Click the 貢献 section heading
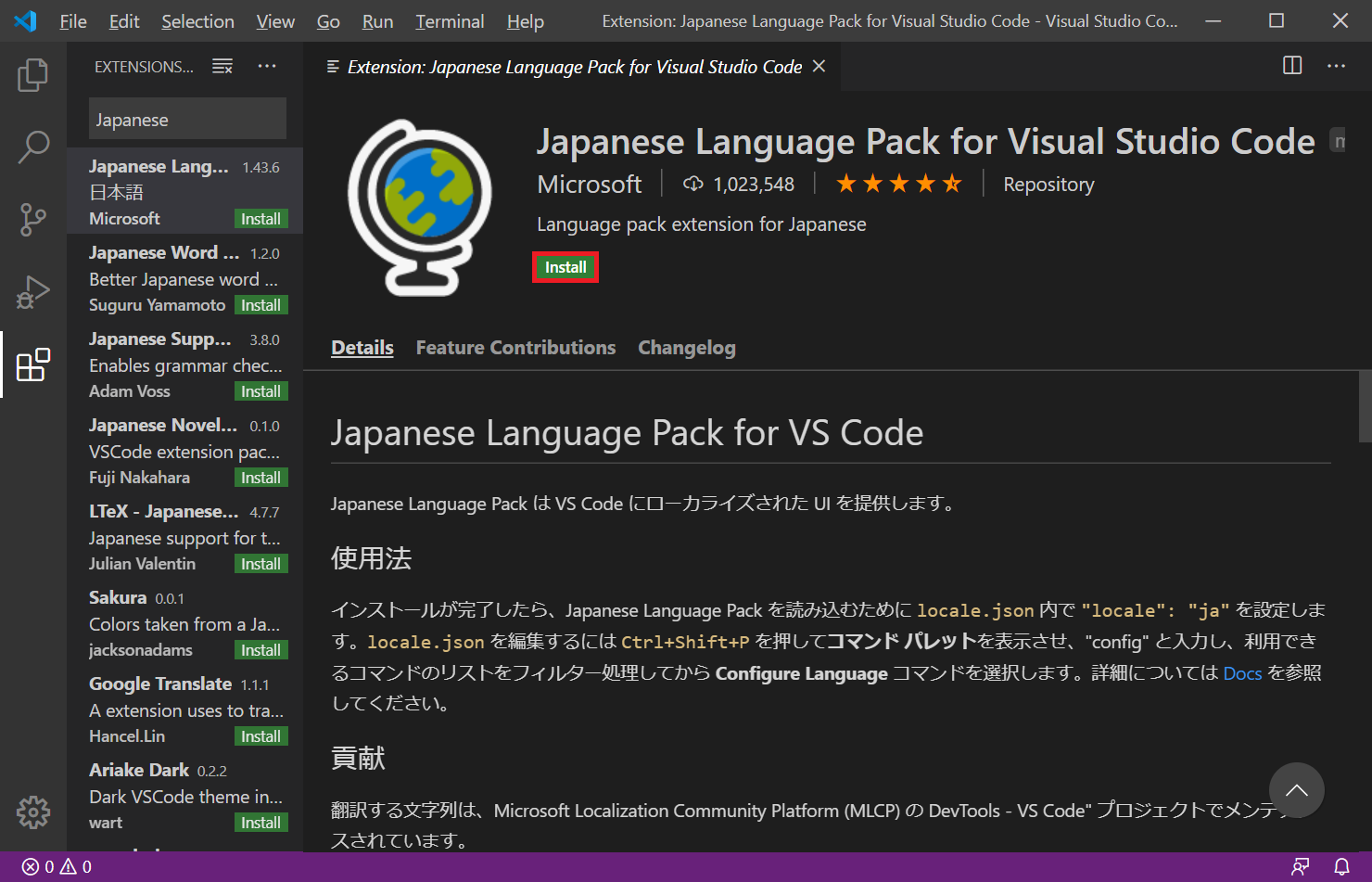The width and height of the screenshot is (1372, 882). click(358, 759)
